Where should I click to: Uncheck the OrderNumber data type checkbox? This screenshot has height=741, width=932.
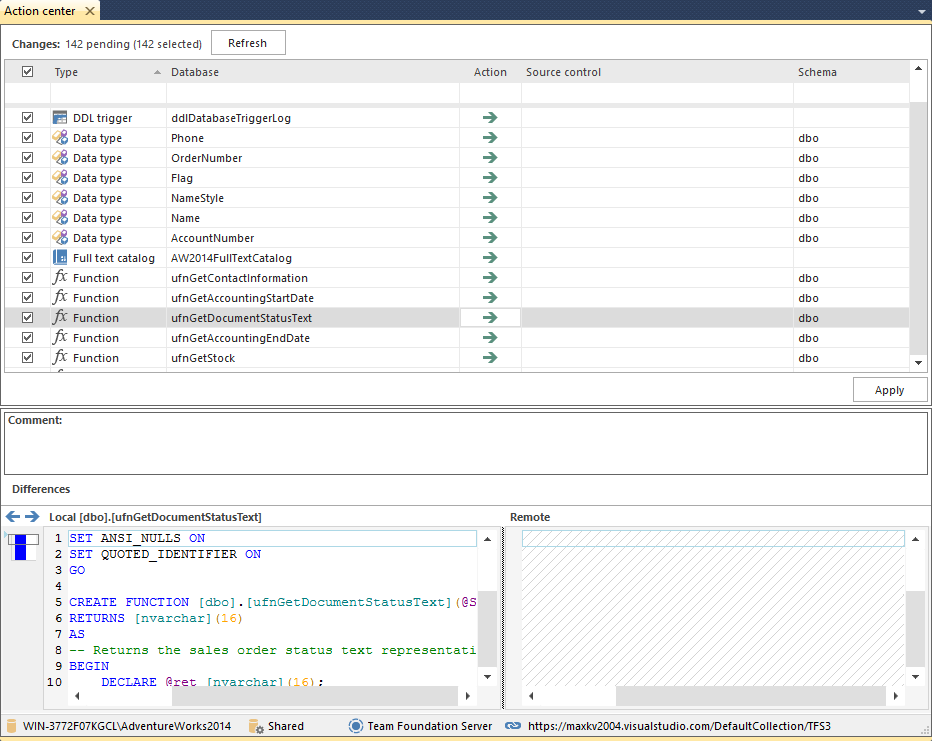click(27, 158)
